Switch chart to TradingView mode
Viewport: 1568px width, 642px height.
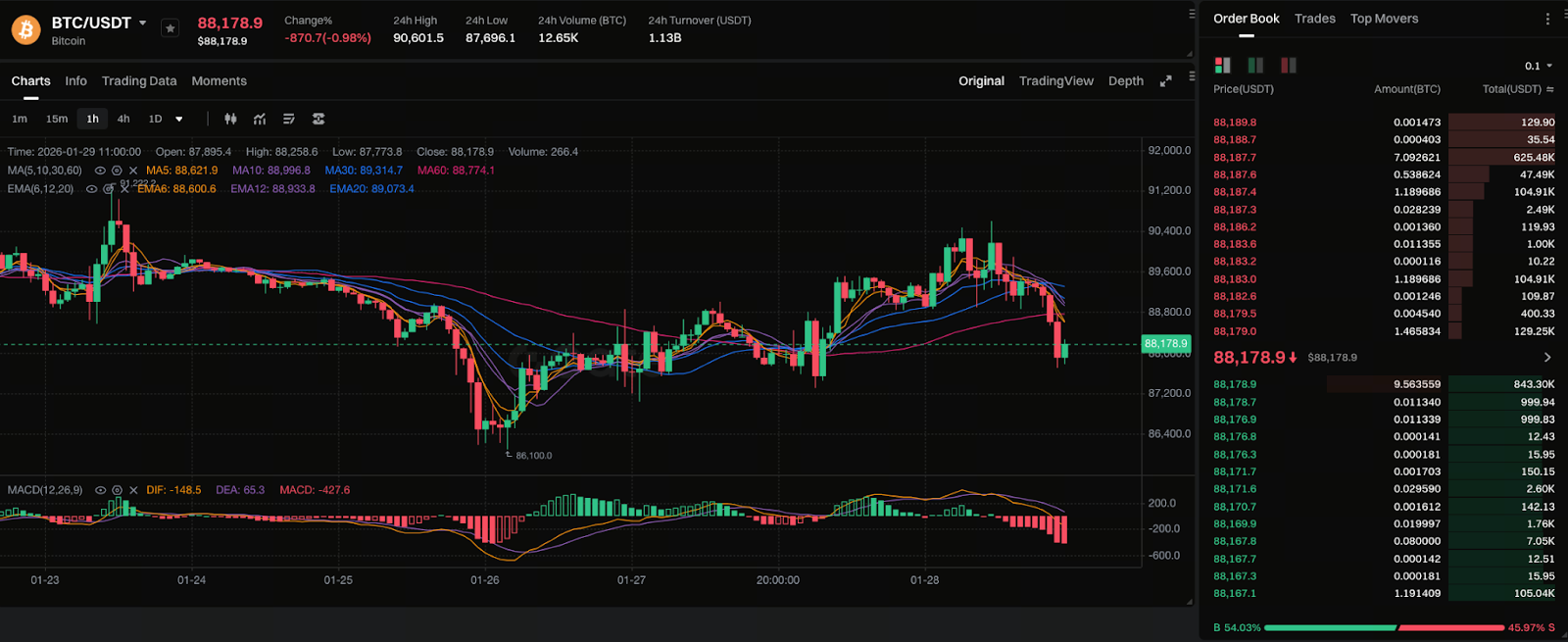click(x=1055, y=81)
